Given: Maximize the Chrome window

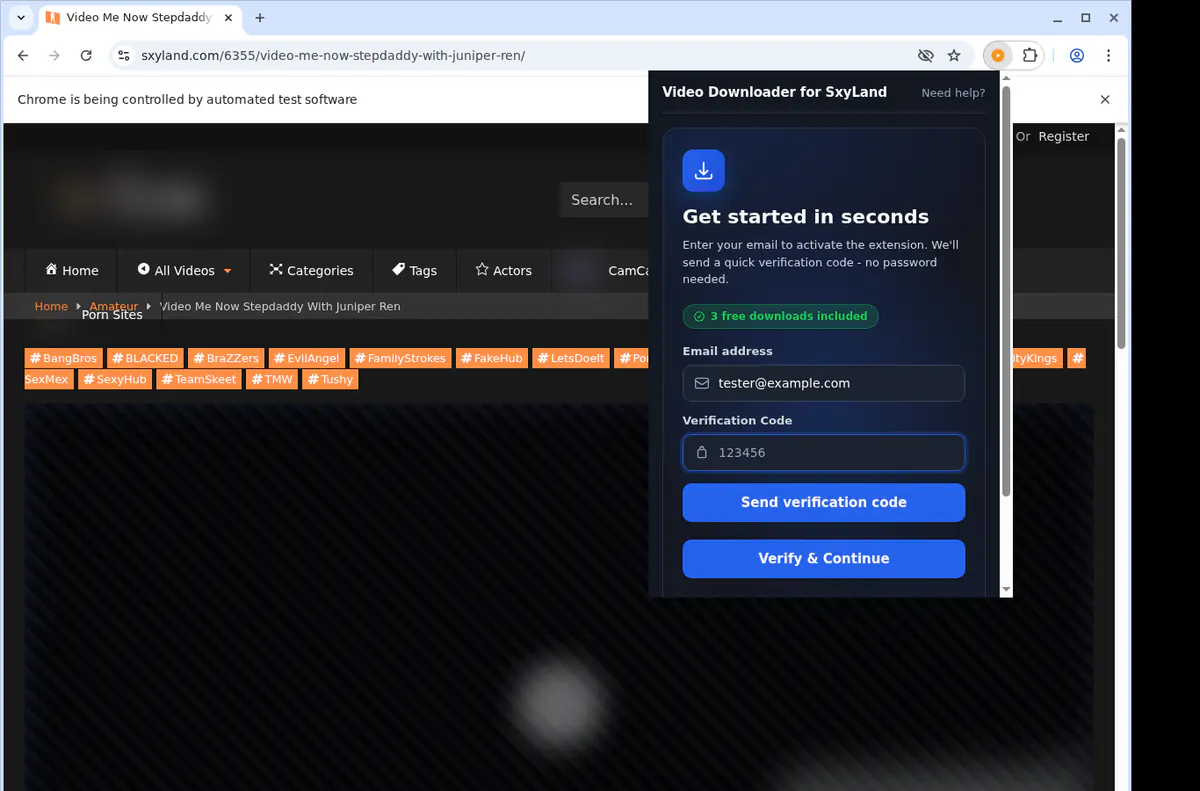Looking at the screenshot, I should tap(1086, 18).
